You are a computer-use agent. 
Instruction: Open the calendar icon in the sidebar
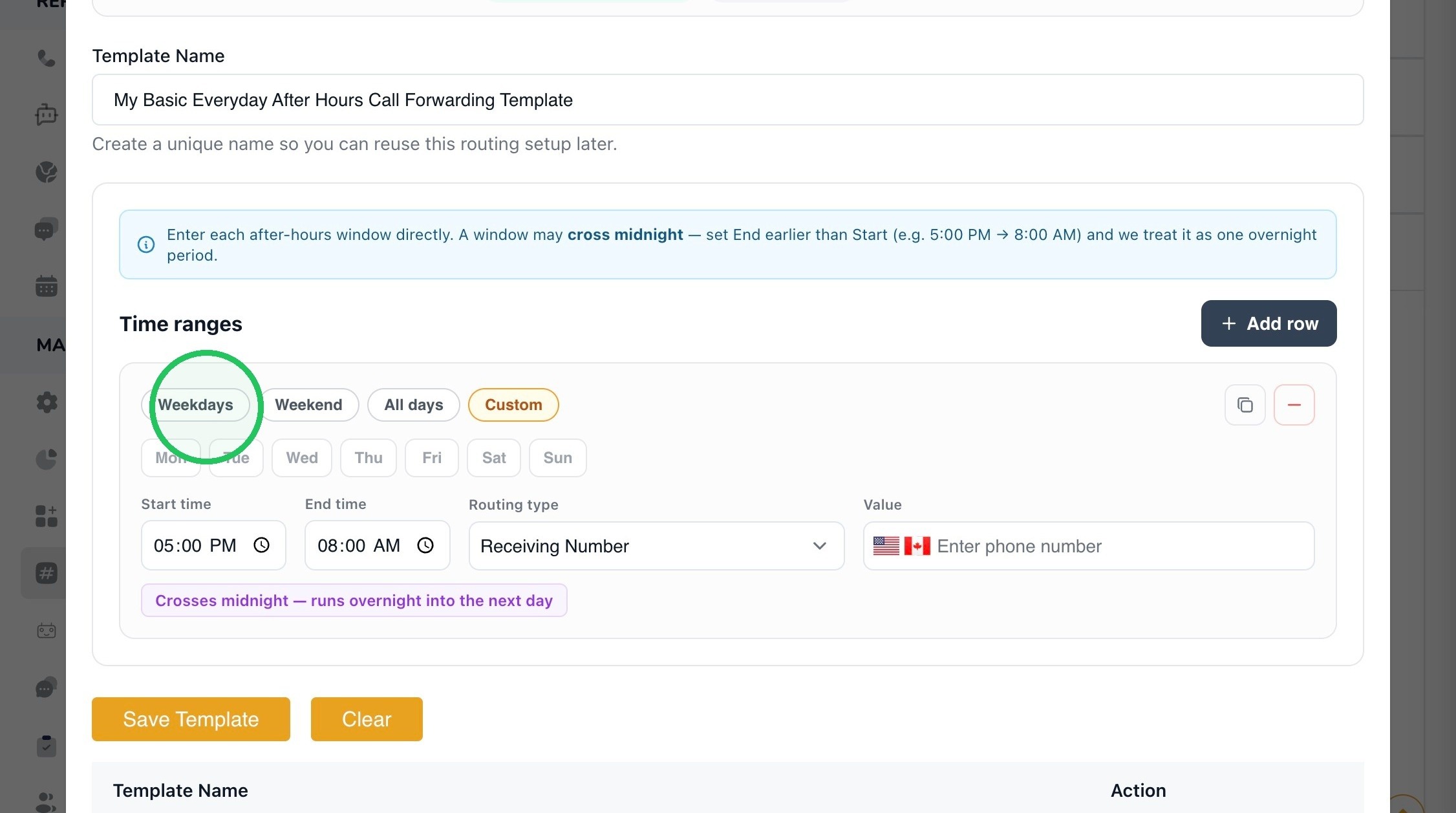(46, 286)
